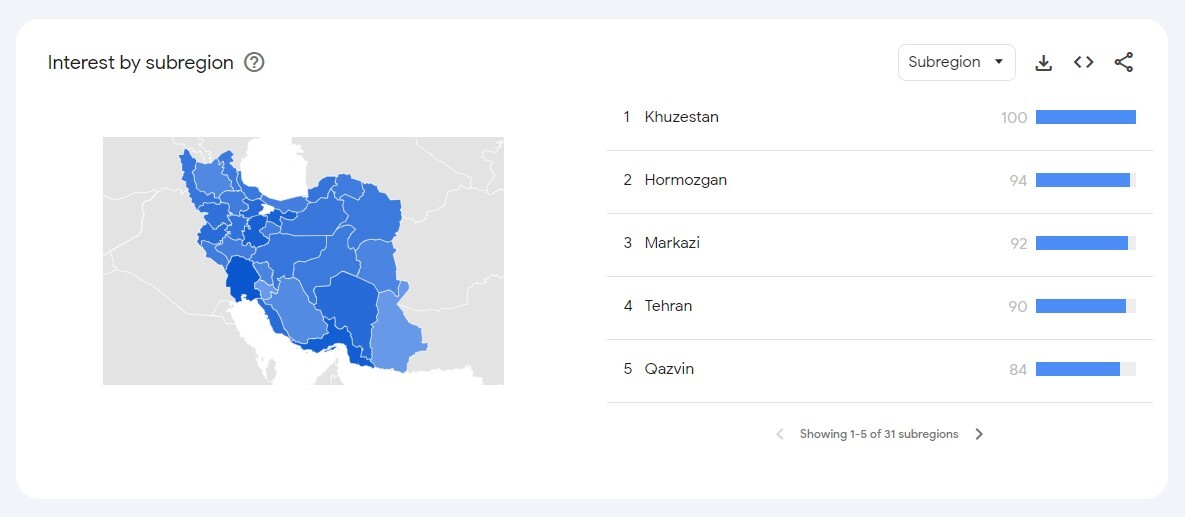Click the Showing 1-5 of 31 subregions text
Image resolution: width=1185 pixels, height=517 pixels.
(879, 434)
